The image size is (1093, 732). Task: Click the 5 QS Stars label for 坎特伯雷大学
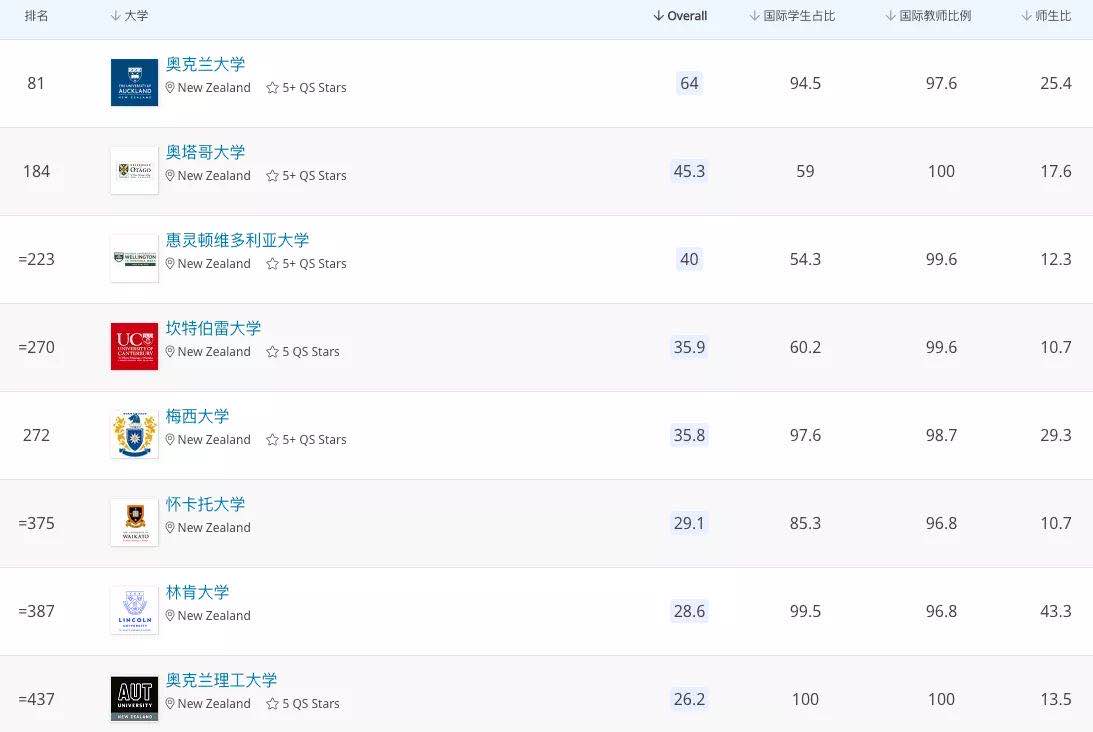[x=311, y=351]
